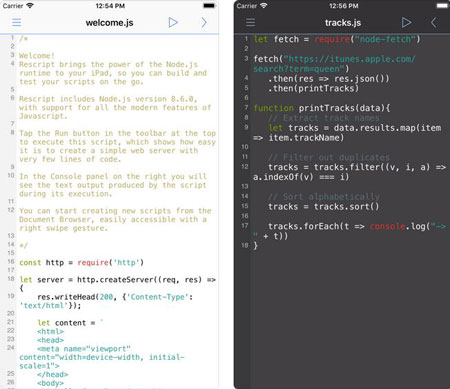450x389 pixels.
Task: Tap the left chevron in tracks.js toolbar
Action: coord(433,22)
